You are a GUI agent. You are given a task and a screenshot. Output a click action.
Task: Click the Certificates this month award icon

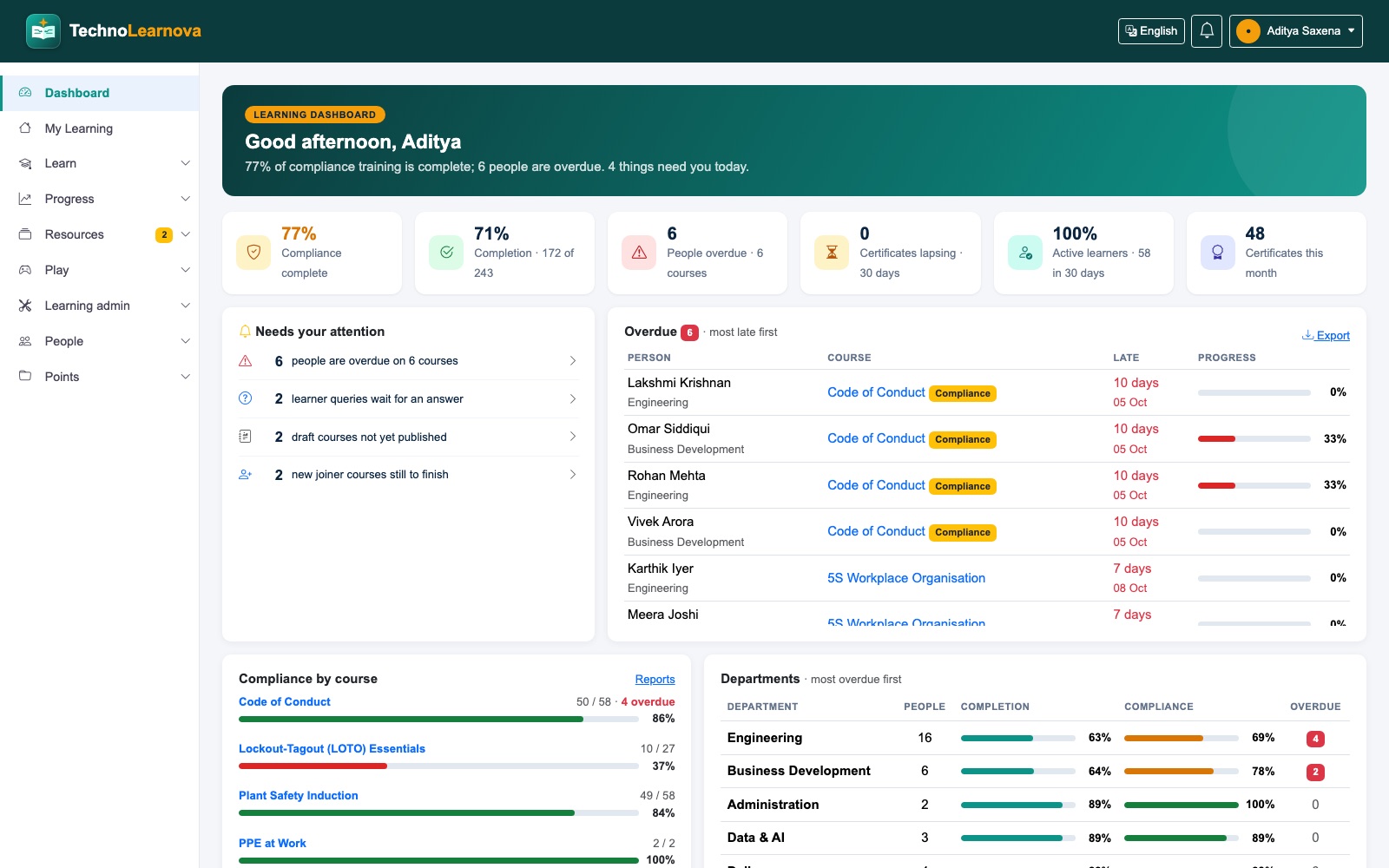pos(1218,253)
